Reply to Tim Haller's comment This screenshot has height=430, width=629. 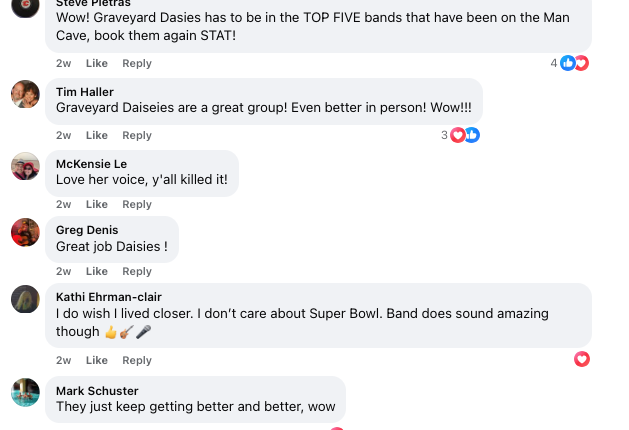(x=137, y=135)
